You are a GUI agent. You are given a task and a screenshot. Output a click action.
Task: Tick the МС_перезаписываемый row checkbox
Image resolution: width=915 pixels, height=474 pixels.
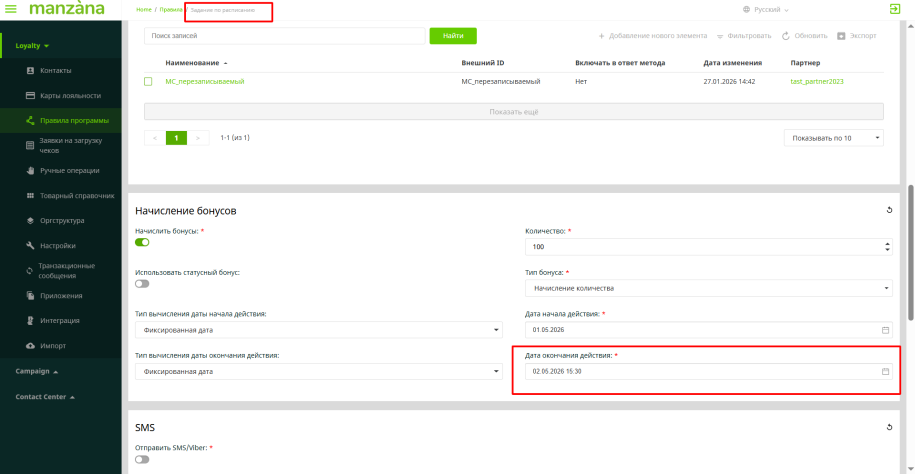pos(148,82)
